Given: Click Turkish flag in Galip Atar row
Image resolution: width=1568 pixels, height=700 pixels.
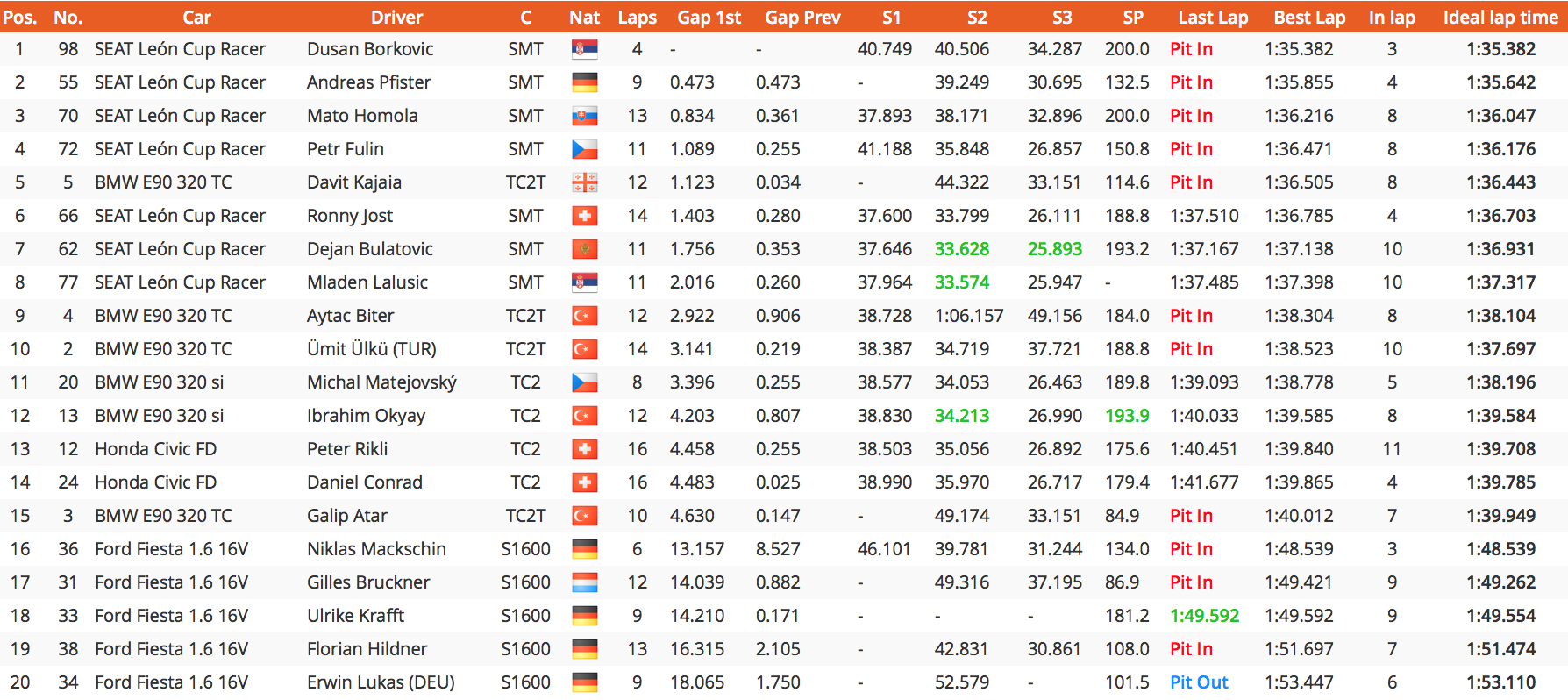Looking at the screenshot, I should (x=584, y=516).
